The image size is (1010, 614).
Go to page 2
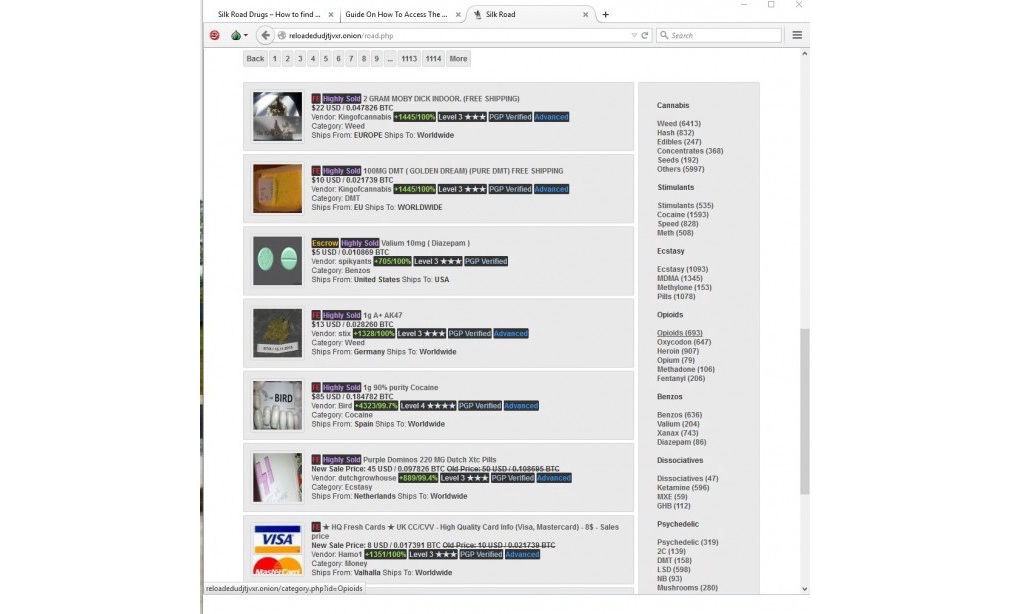pyautogui.click(x=287, y=59)
